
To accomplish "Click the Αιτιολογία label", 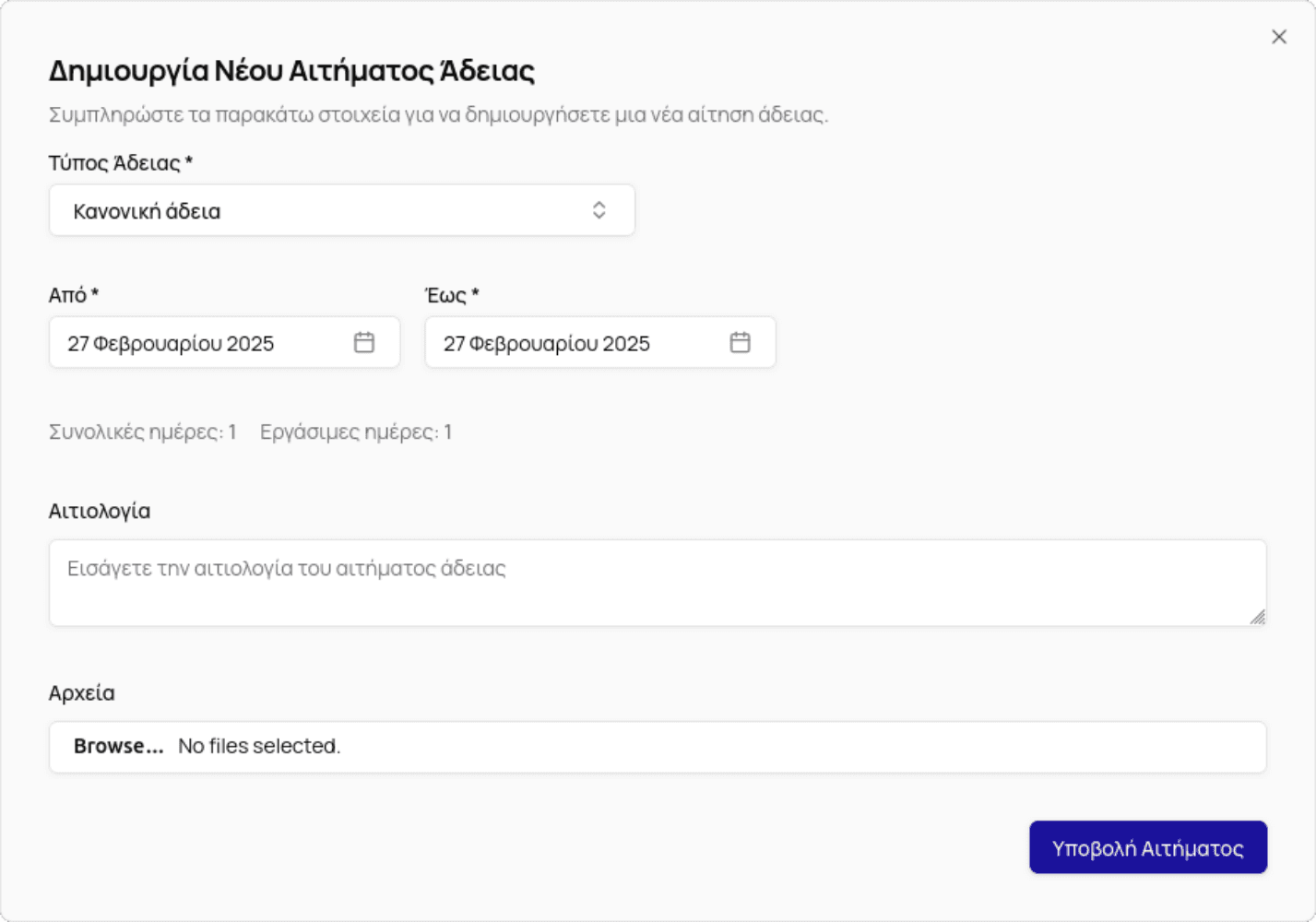I will (100, 511).
